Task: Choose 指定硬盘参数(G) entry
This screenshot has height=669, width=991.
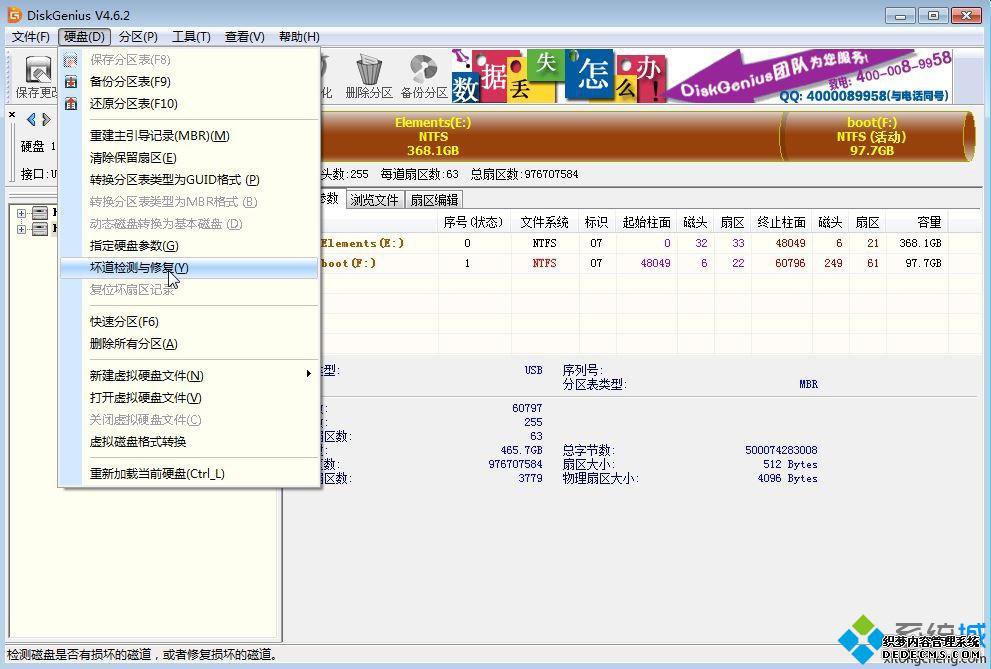Action: click(x=189, y=246)
